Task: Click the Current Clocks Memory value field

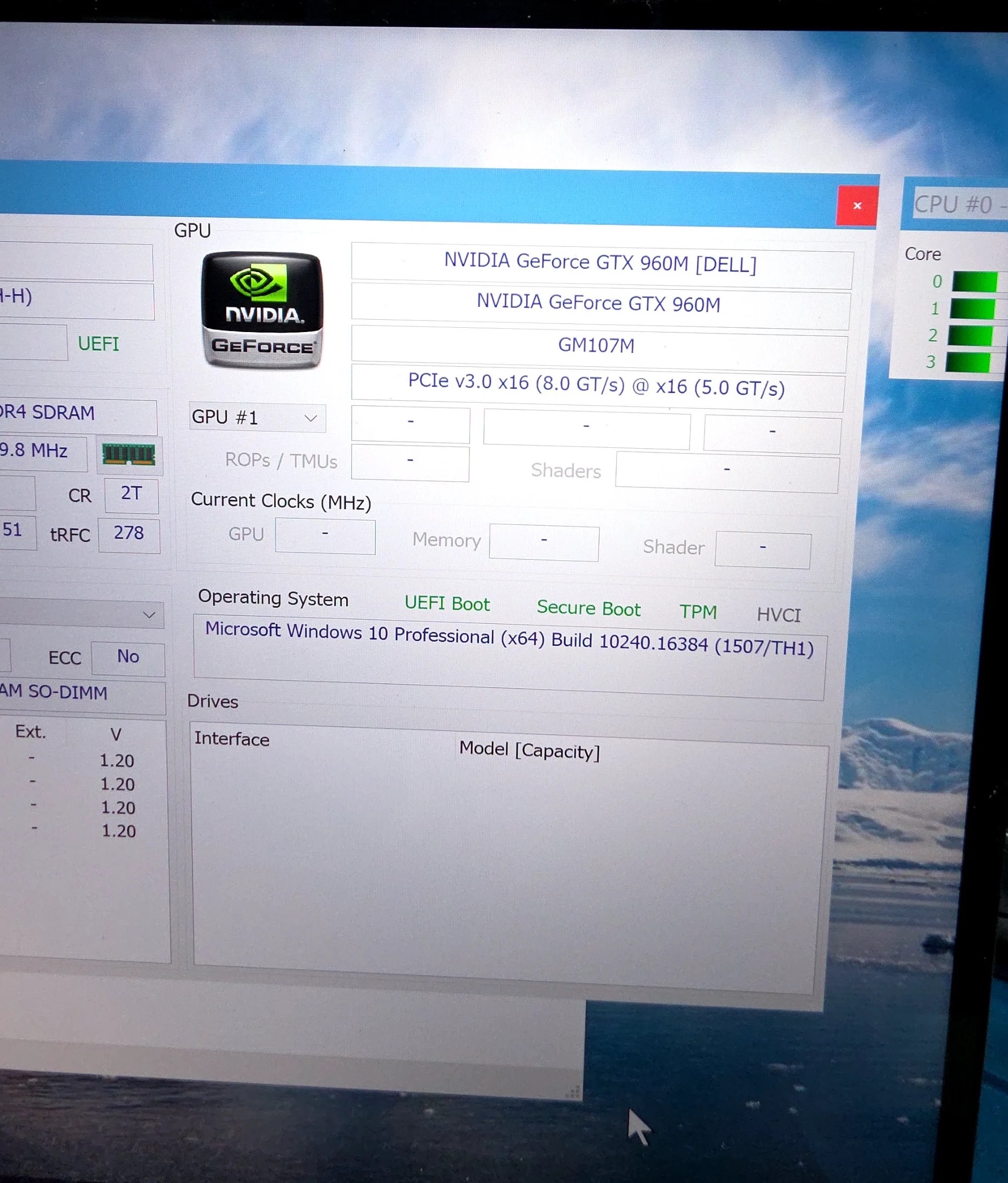Action: tap(544, 541)
